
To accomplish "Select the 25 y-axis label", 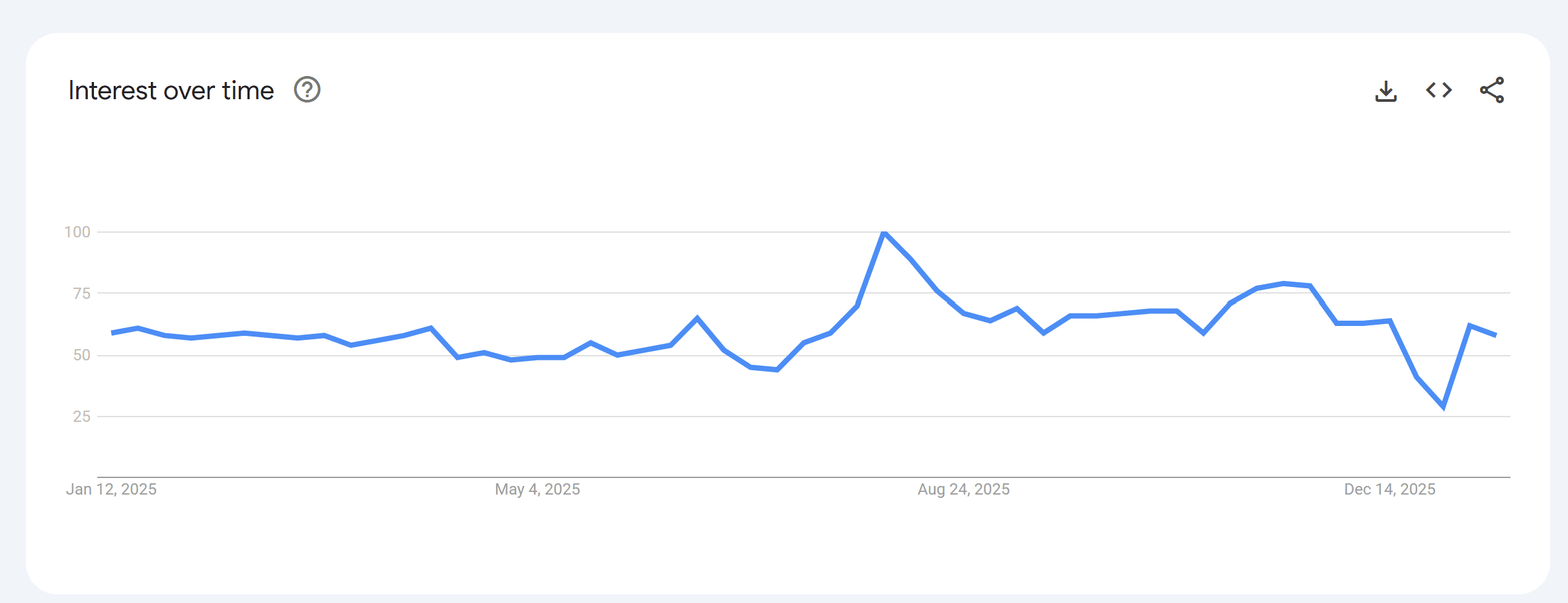I will pyautogui.click(x=81, y=417).
